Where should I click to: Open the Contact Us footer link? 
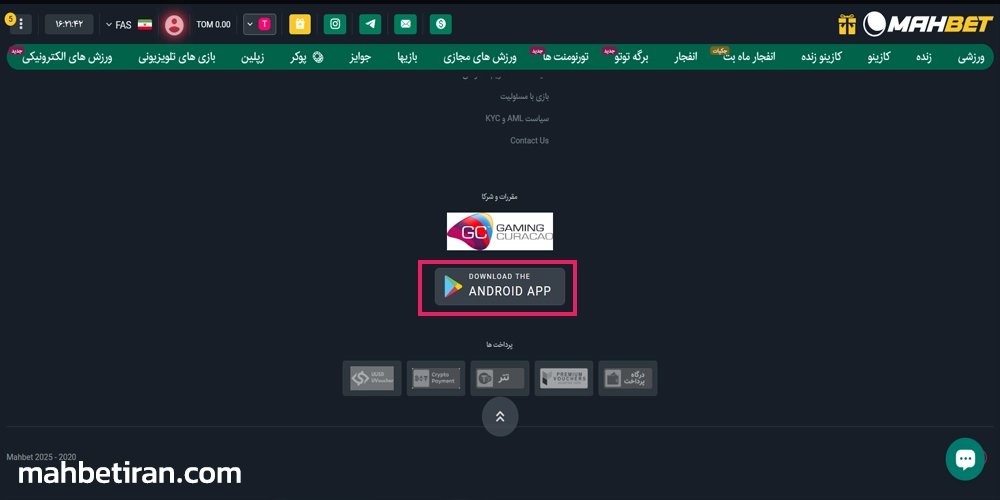click(x=529, y=141)
